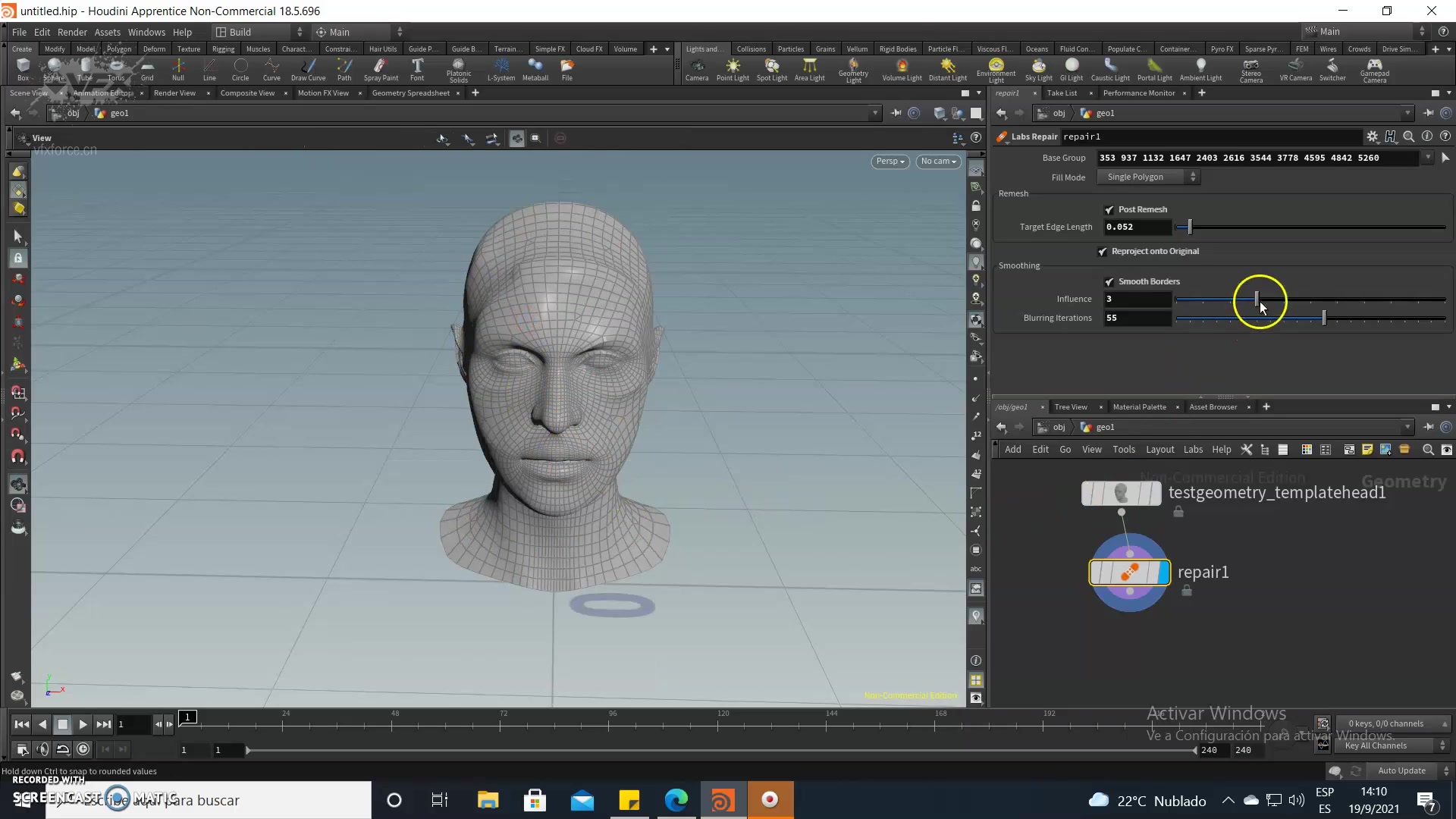Toggle Reproject onto Original checkbox

click(1103, 252)
